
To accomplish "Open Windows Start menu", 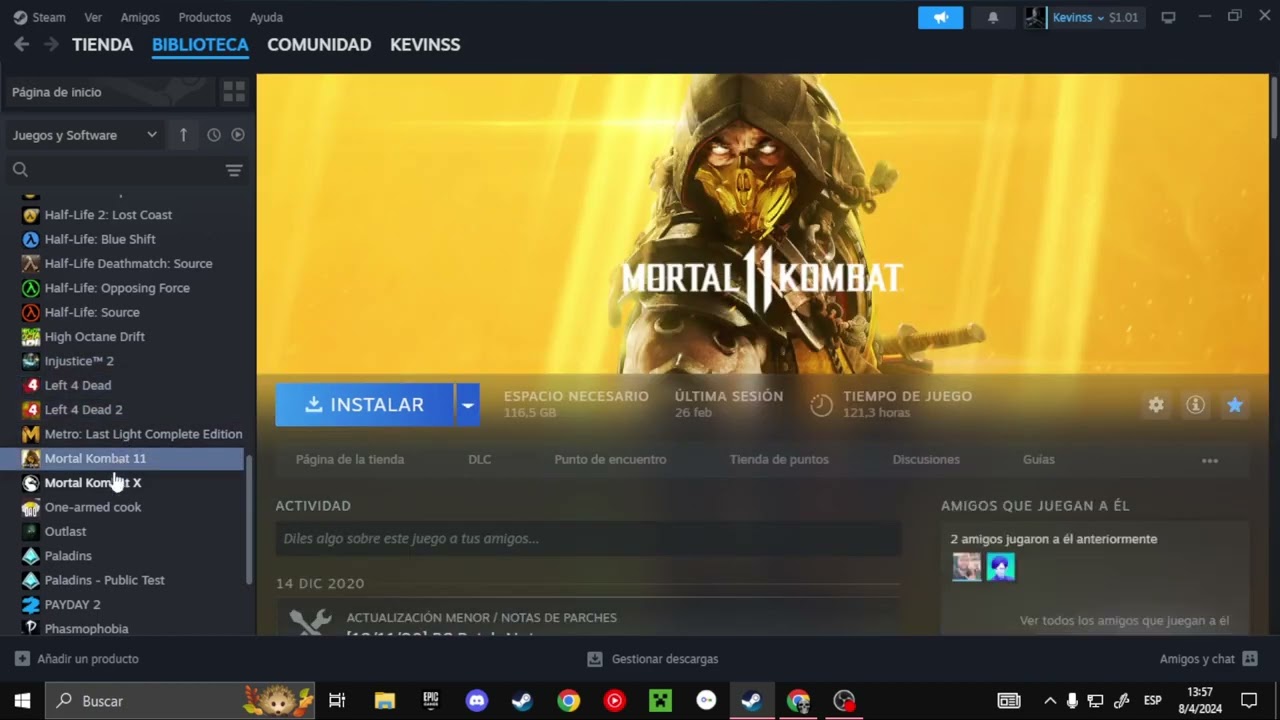I will tap(22, 701).
